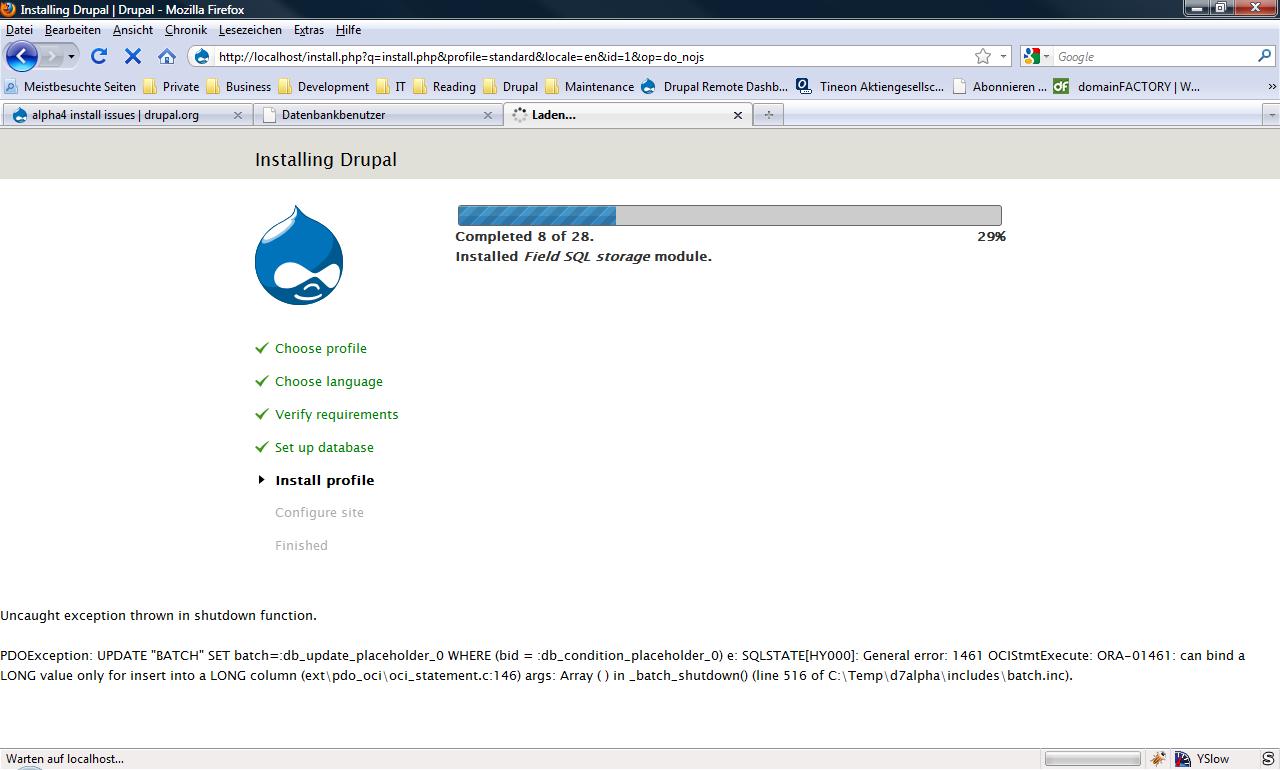Open the domainFACTORY bookmark

[1127, 87]
